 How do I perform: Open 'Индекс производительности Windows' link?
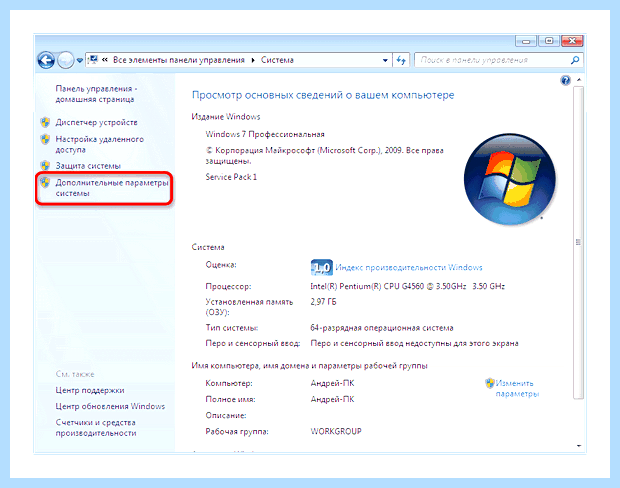click(409, 268)
